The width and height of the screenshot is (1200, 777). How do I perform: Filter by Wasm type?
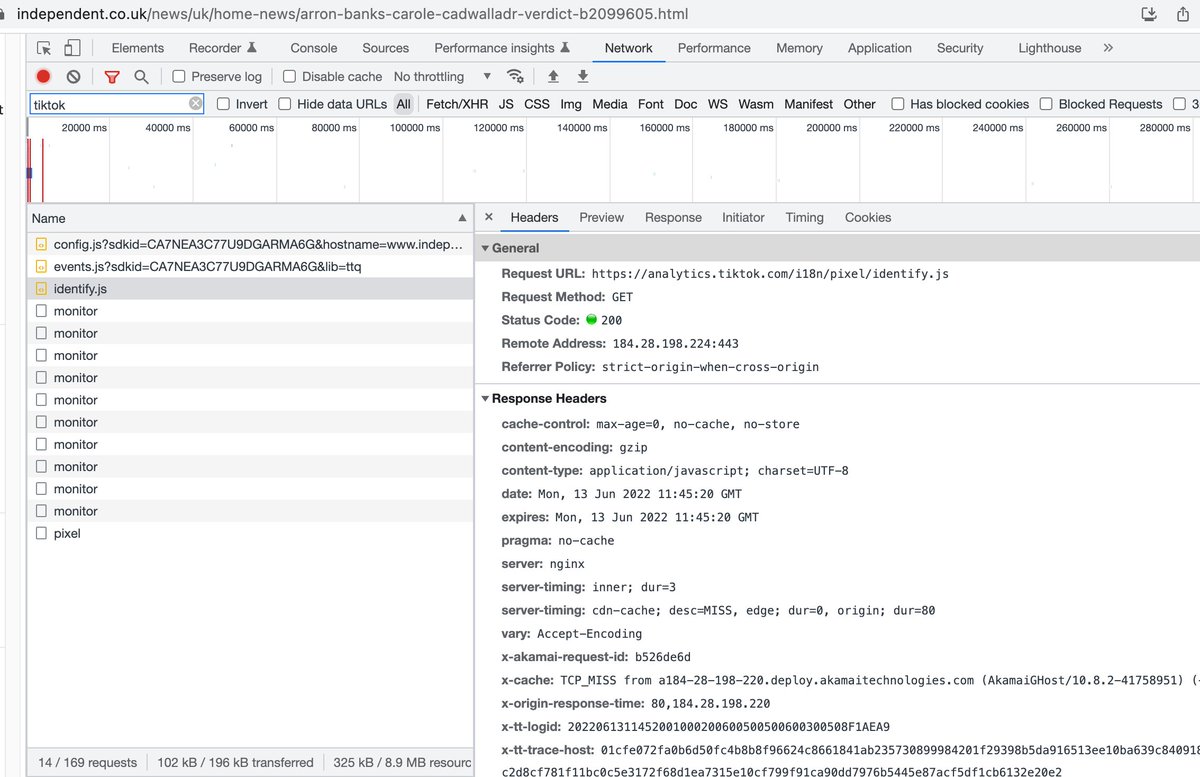click(x=756, y=104)
